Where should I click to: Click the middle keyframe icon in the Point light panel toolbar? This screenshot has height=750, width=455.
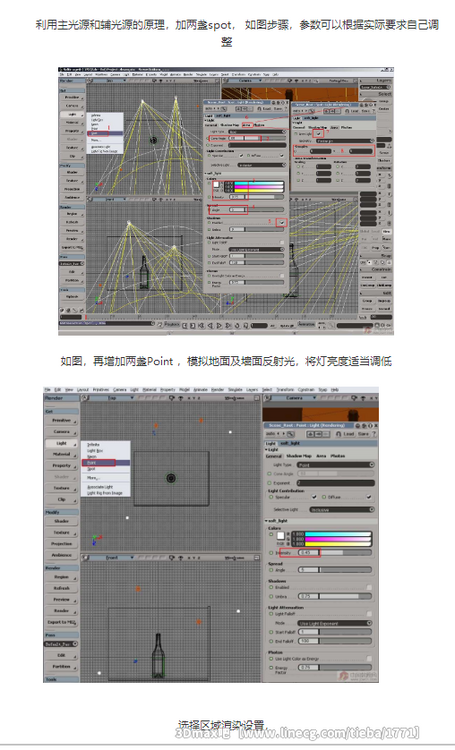pos(318,434)
